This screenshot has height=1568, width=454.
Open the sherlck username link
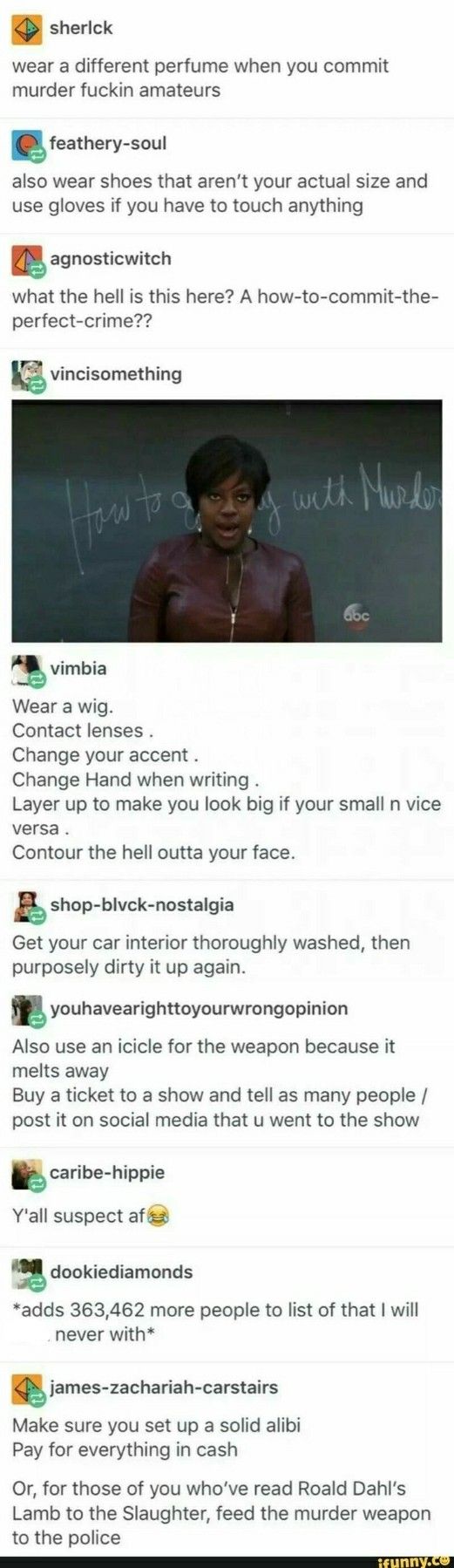(x=81, y=28)
